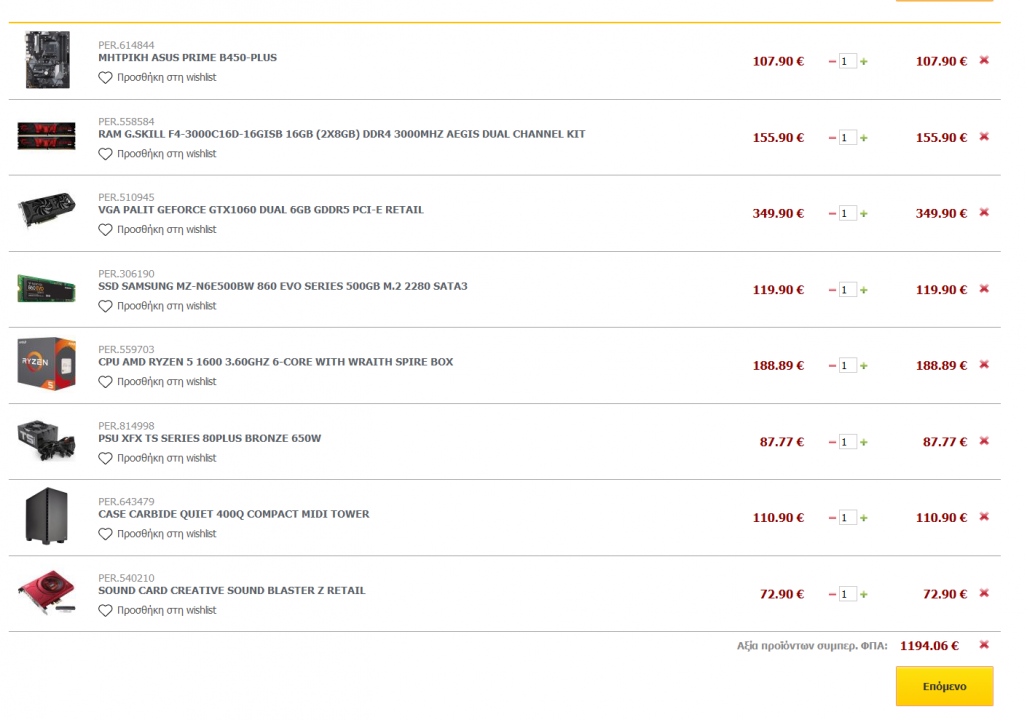The width and height of the screenshot is (1027, 720).
Task: Open the ASUS Prime B450-Plus product thumbnail
Action: click(x=47, y=60)
